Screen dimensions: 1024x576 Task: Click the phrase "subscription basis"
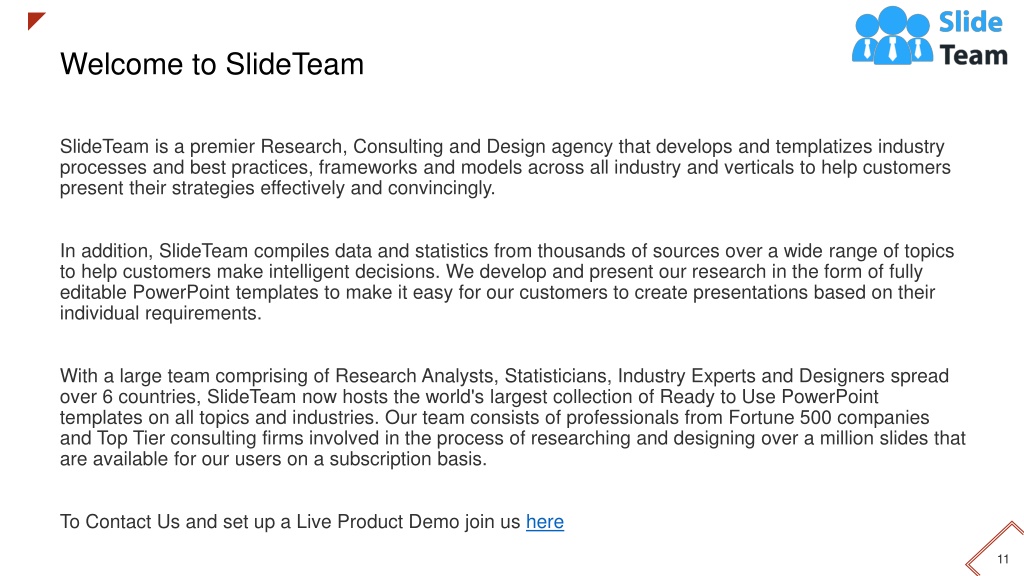tap(408, 459)
